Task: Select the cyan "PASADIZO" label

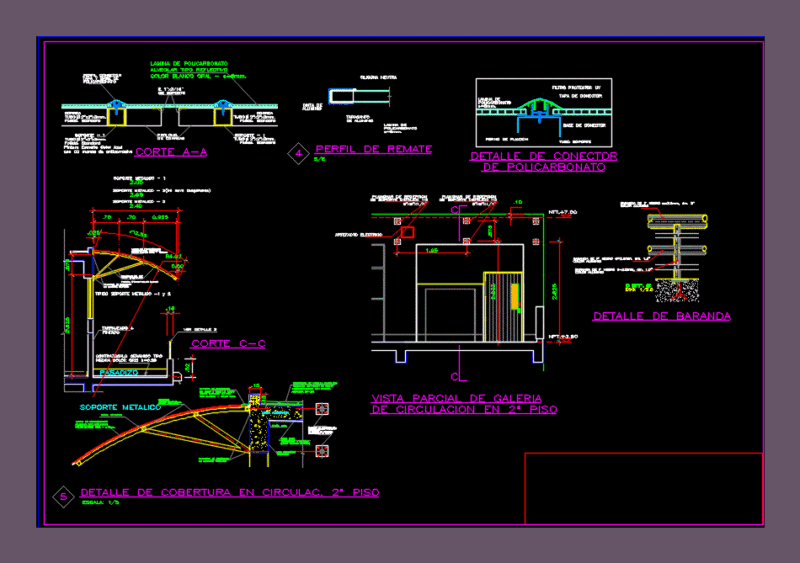Action: point(119,373)
